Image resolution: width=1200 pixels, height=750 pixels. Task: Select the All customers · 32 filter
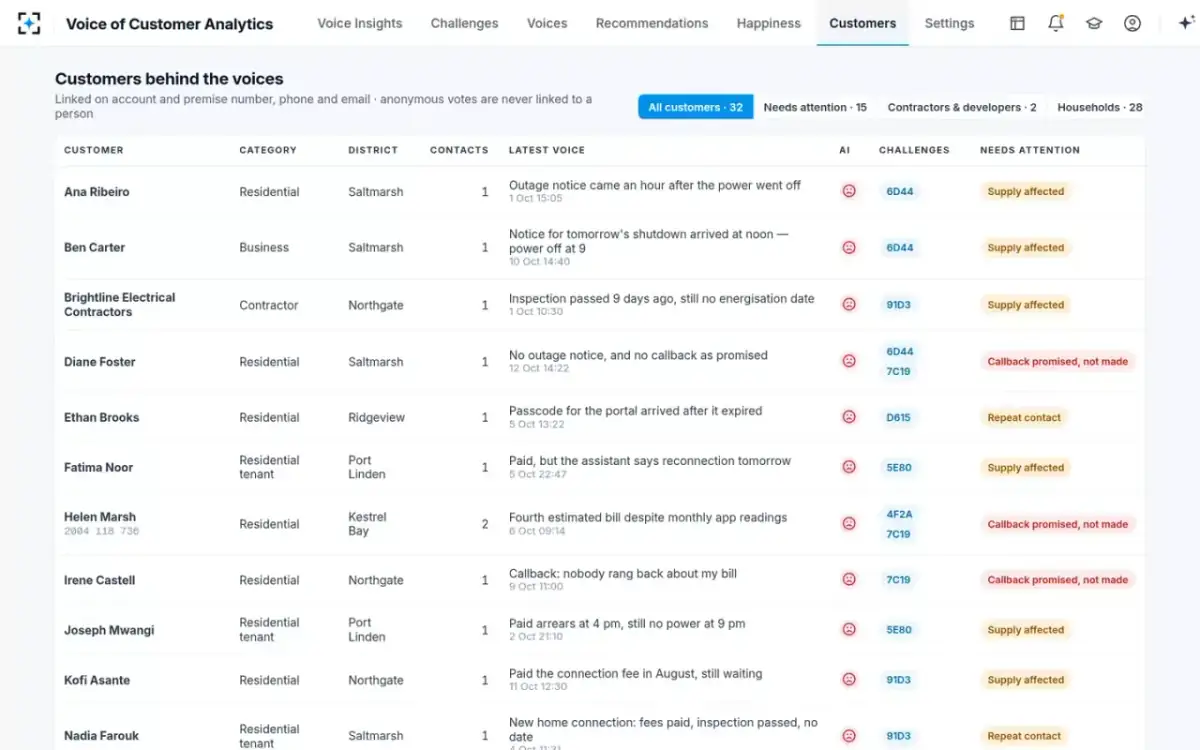(x=696, y=107)
